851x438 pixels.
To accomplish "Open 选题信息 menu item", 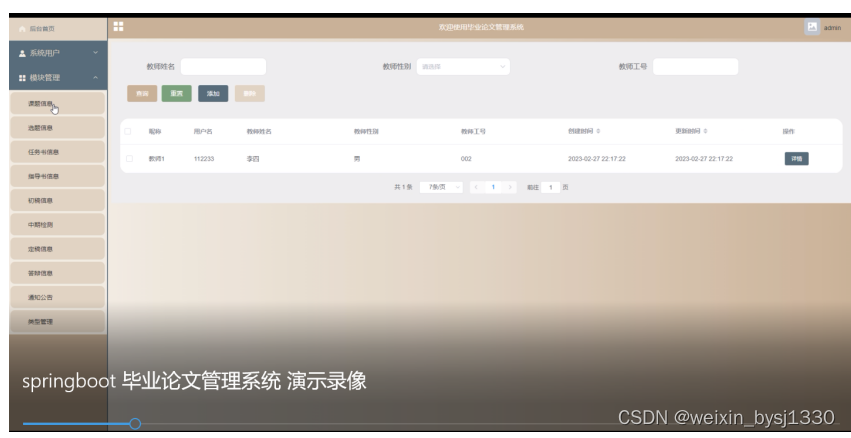I will (x=58, y=128).
